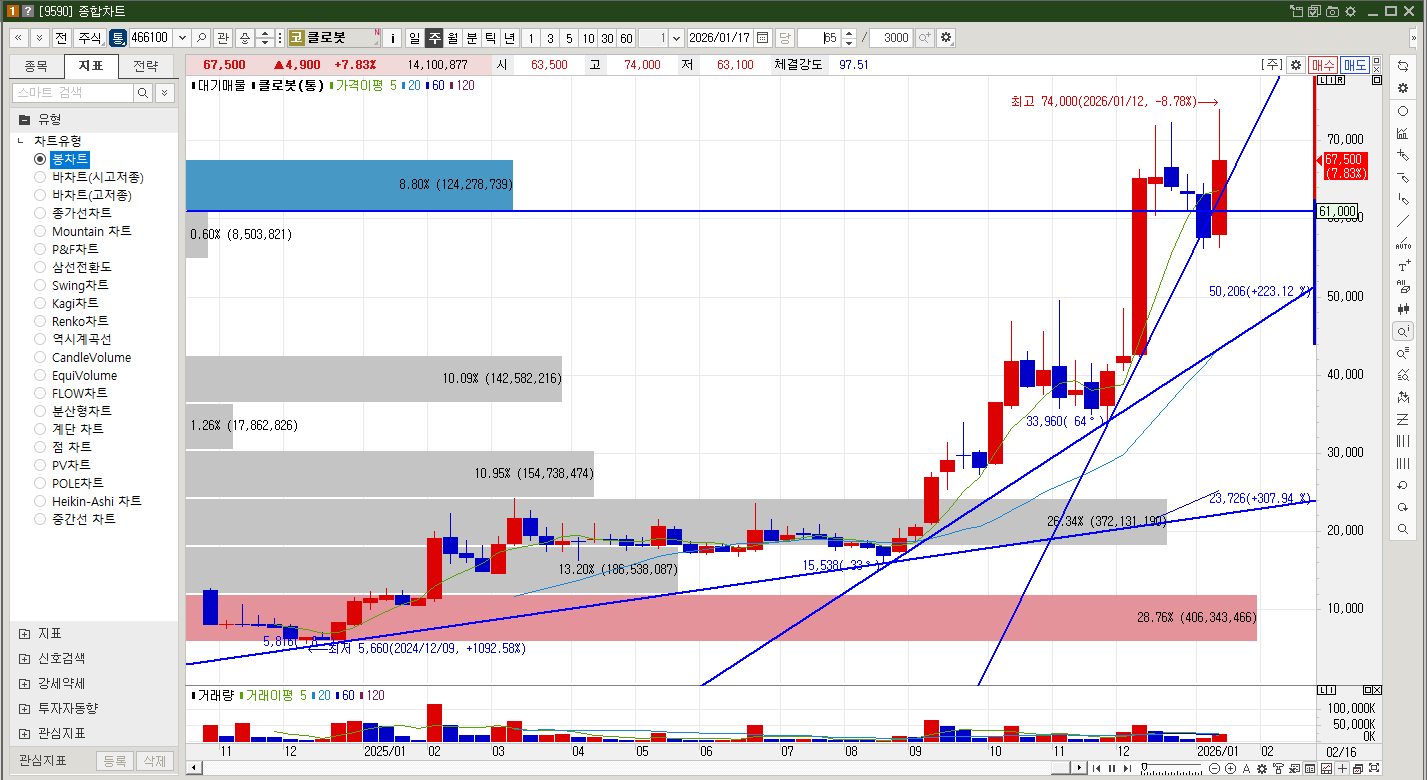The width and height of the screenshot is (1427, 780).
Task: Click the candlestick pattern tool icon
Action: tap(1403, 309)
